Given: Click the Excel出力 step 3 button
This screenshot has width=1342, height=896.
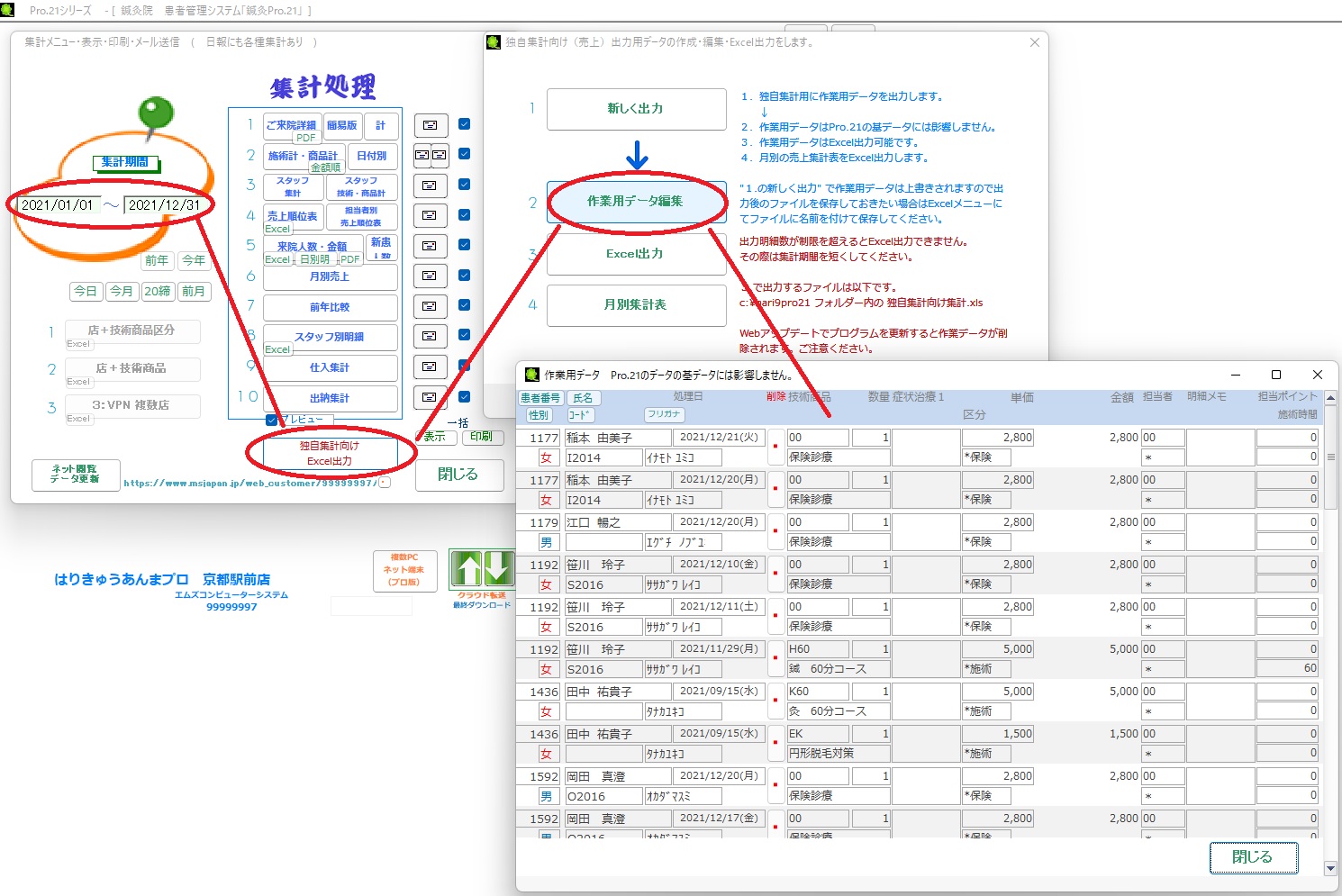Looking at the screenshot, I should [636, 254].
